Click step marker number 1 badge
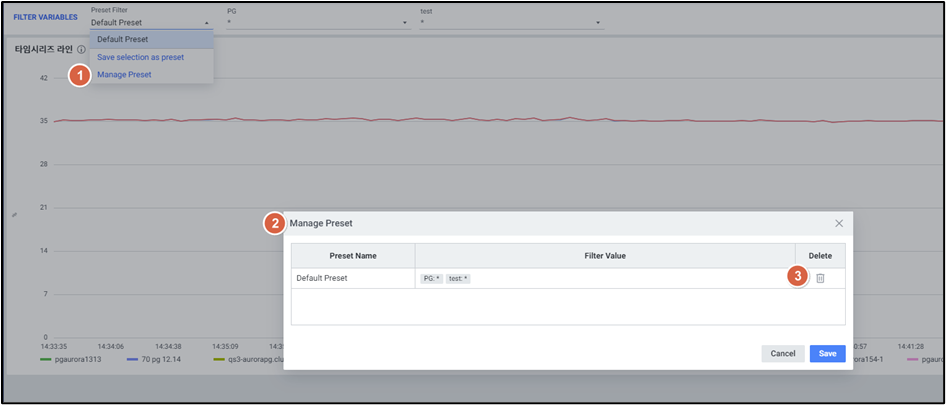This screenshot has height=405, width=946. [80, 75]
